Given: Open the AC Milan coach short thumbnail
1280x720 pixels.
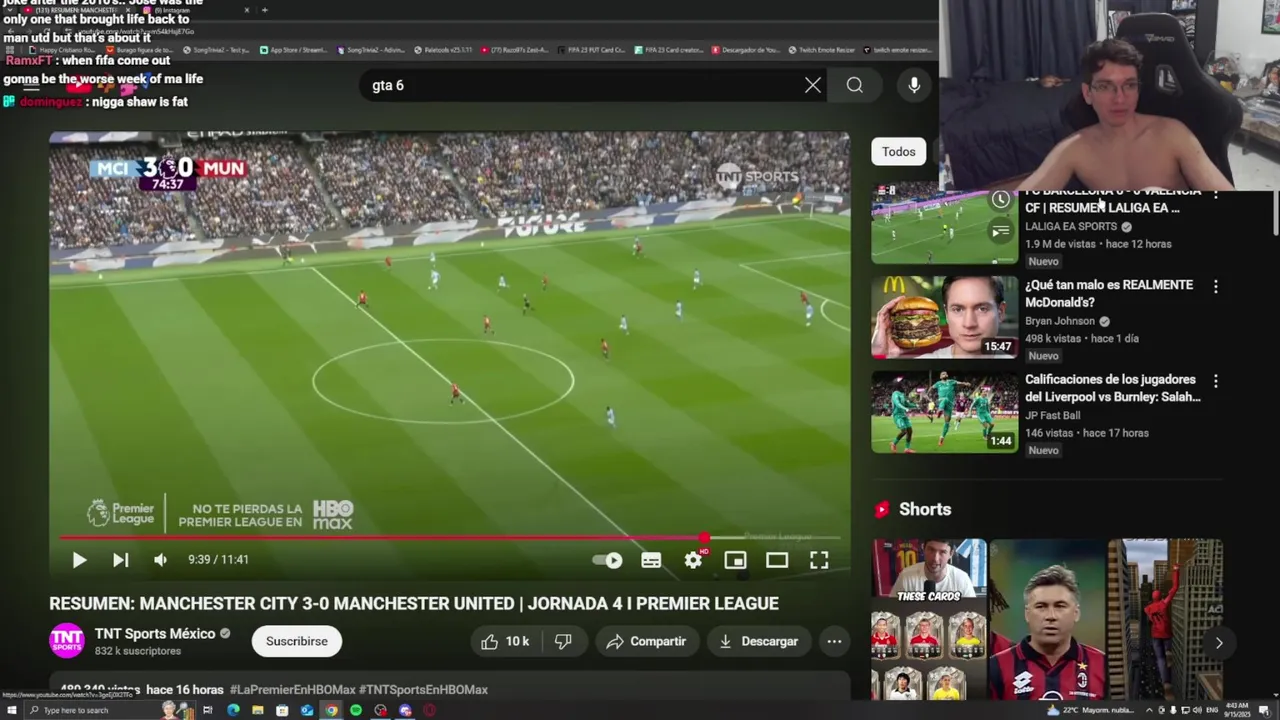Looking at the screenshot, I should pyautogui.click(x=1047, y=620).
